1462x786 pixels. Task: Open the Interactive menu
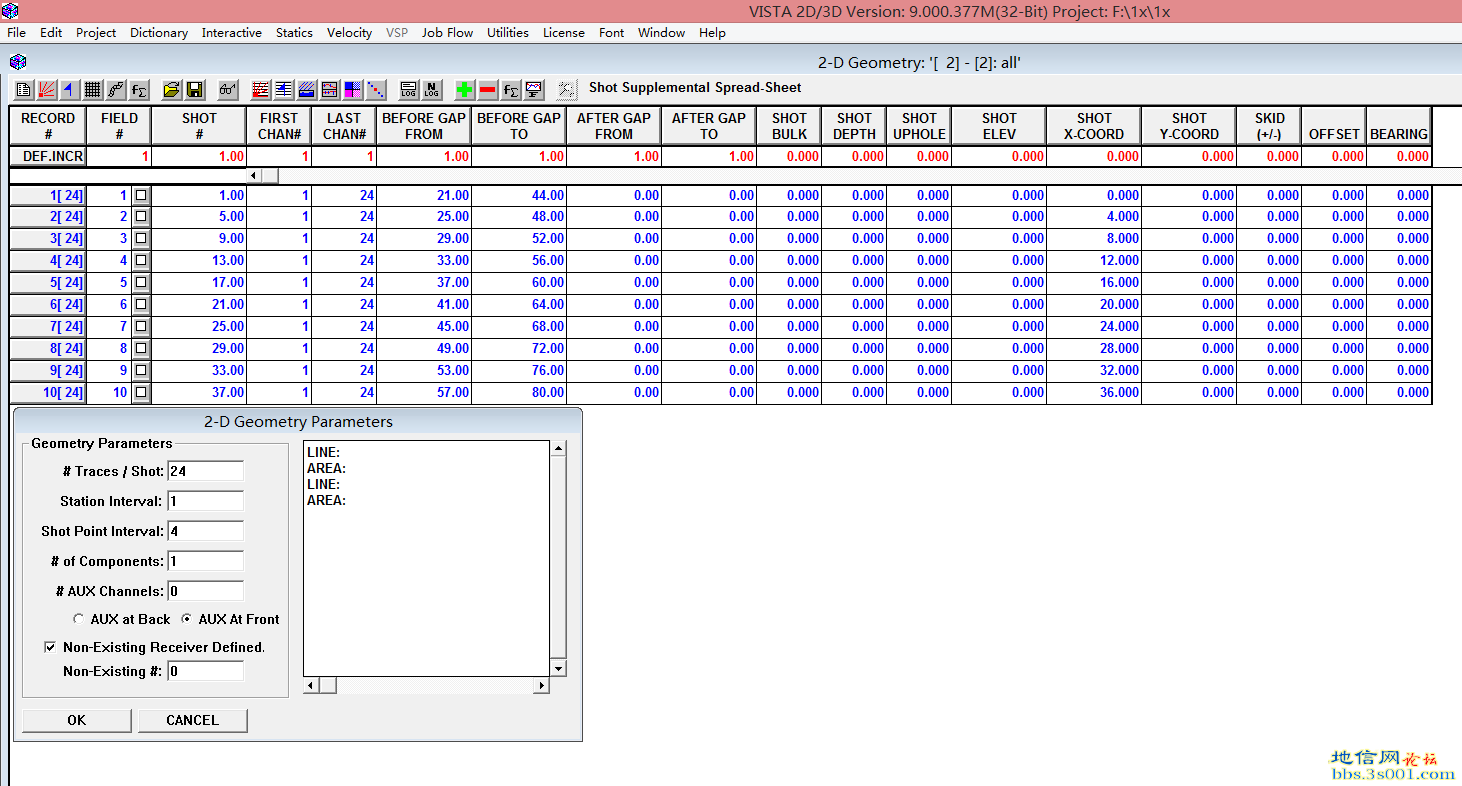point(232,33)
